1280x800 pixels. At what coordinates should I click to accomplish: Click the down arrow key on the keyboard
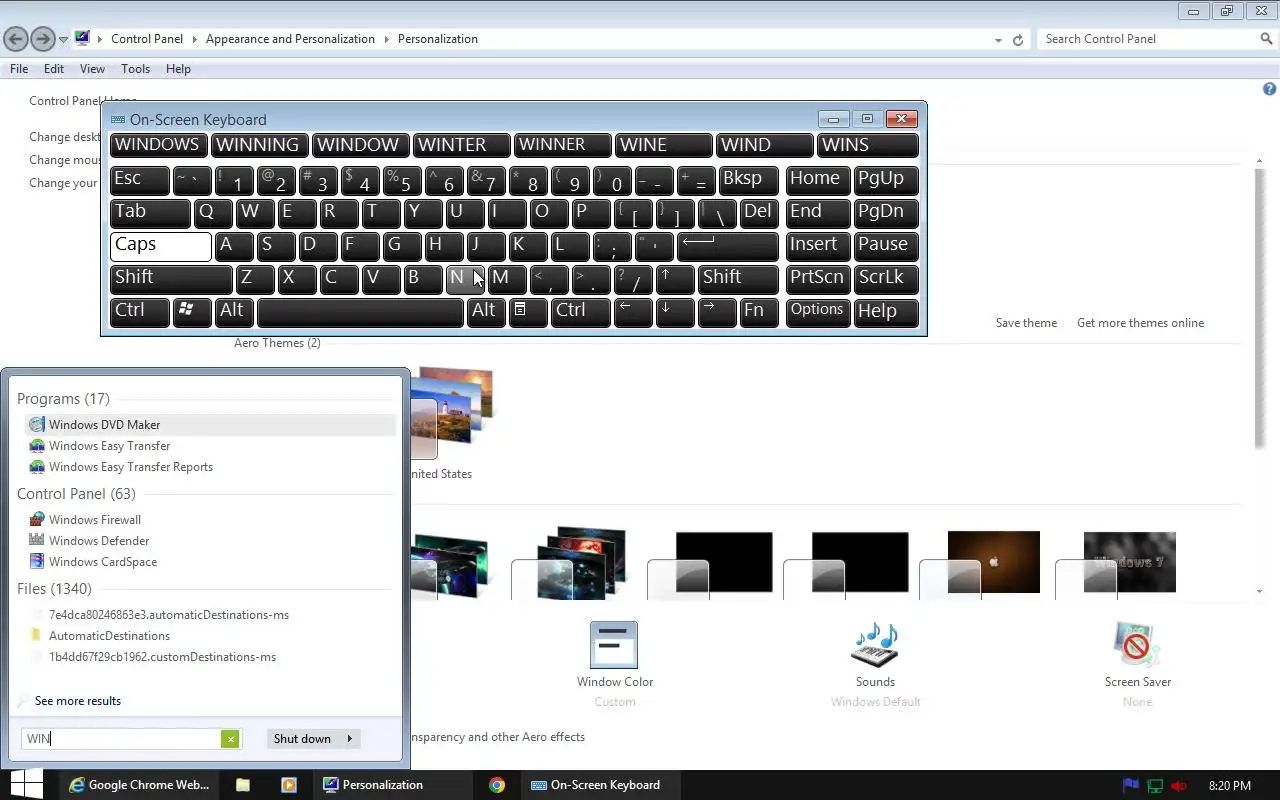point(675,311)
